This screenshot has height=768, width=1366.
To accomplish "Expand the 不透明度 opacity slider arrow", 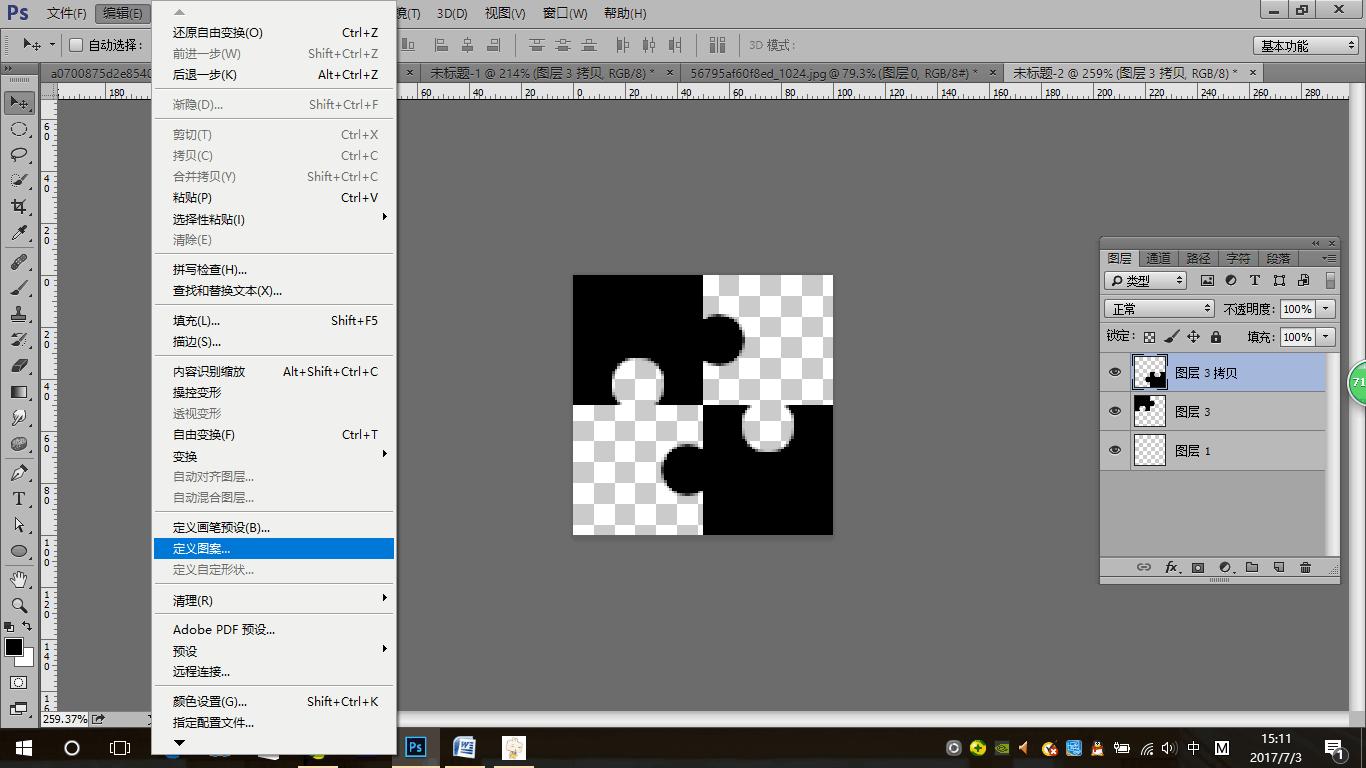I will pos(1326,309).
